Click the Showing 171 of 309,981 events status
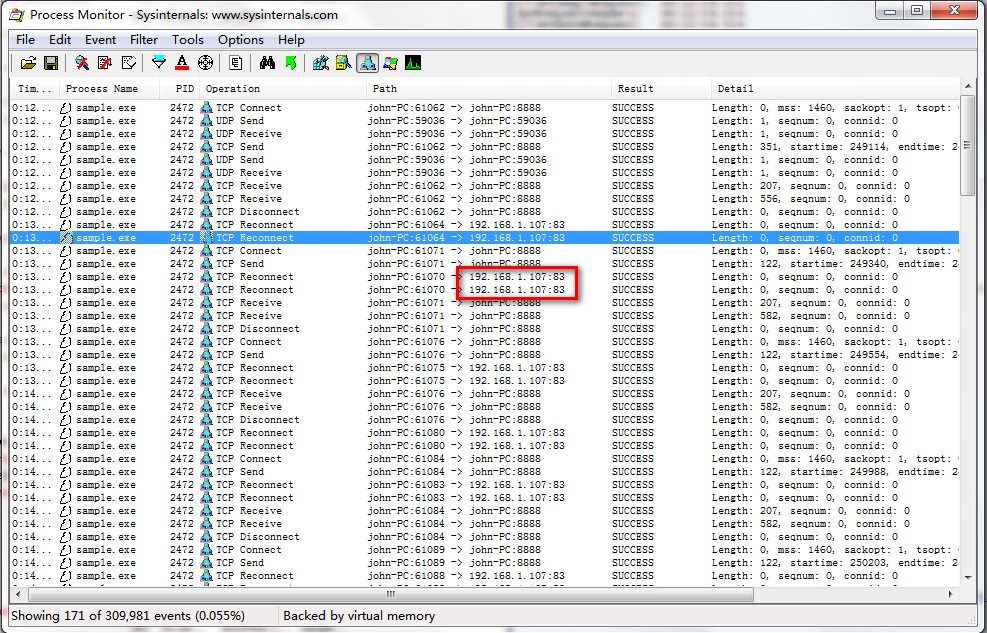 coord(128,616)
